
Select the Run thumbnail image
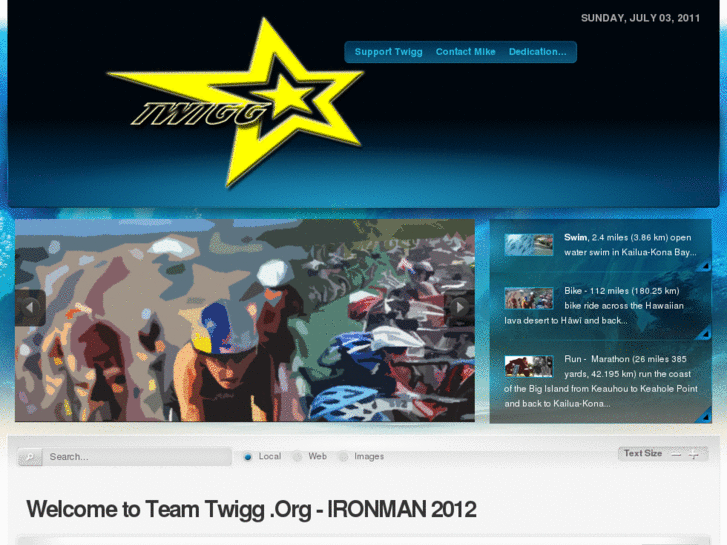(x=529, y=366)
